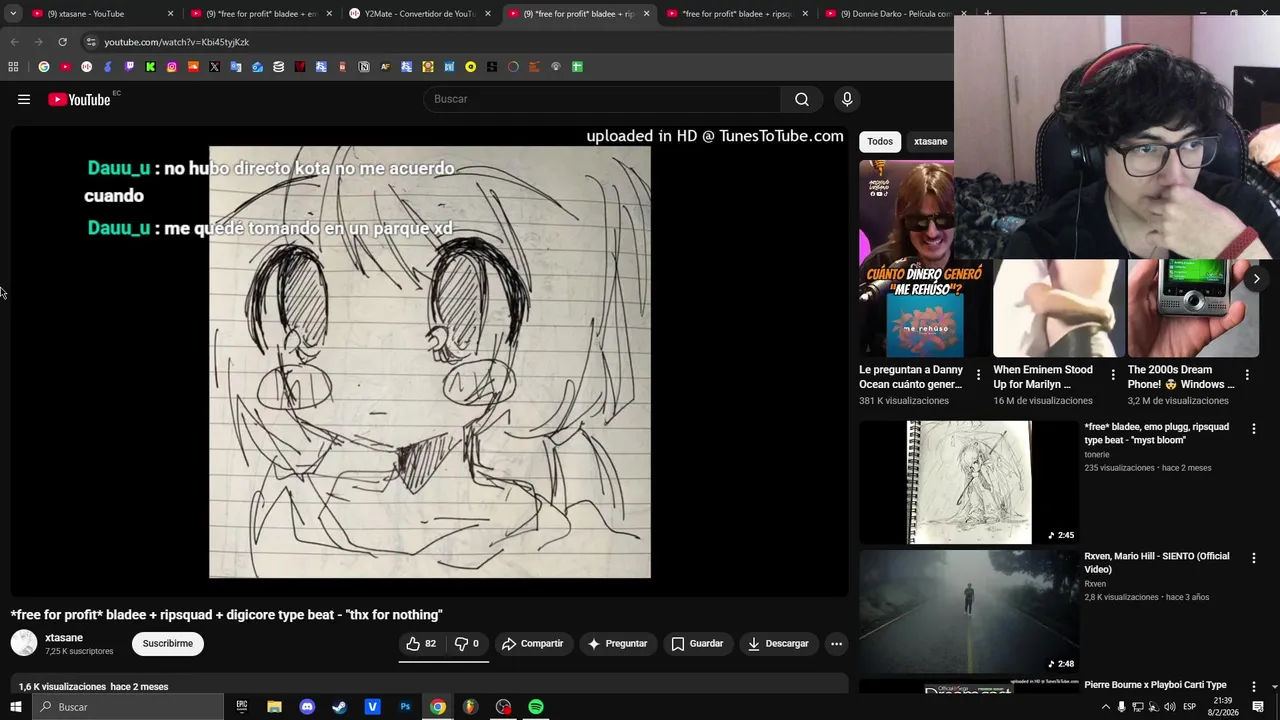Viewport: 1280px width, 720px height.
Task: Open the 2000s Dream Phone thumbnail
Action: [1193, 308]
